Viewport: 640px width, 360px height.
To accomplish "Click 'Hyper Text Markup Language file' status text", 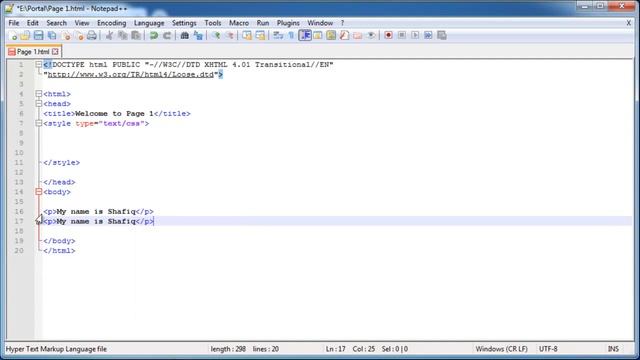I will click(56, 349).
